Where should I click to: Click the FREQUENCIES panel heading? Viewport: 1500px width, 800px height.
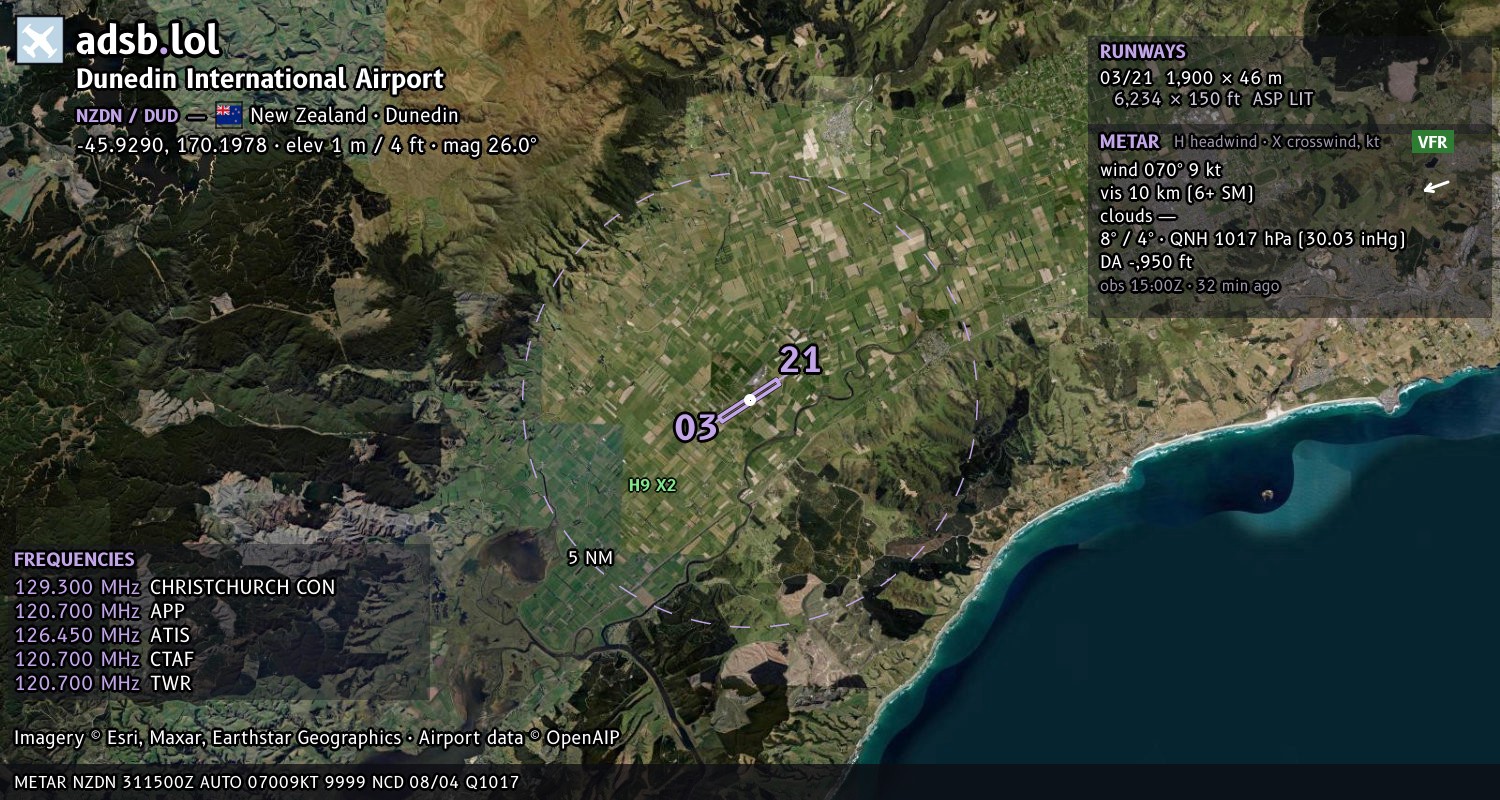click(74, 560)
